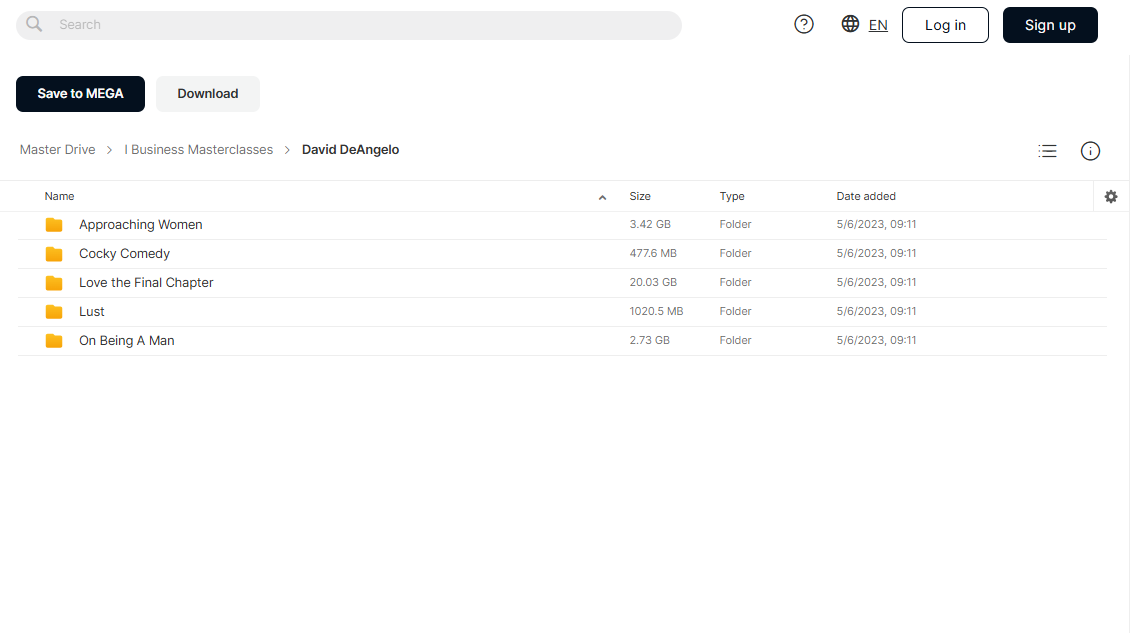The image size is (1130, 633).
Task: Select the Lust folder icon
Action: click(54, 311)
